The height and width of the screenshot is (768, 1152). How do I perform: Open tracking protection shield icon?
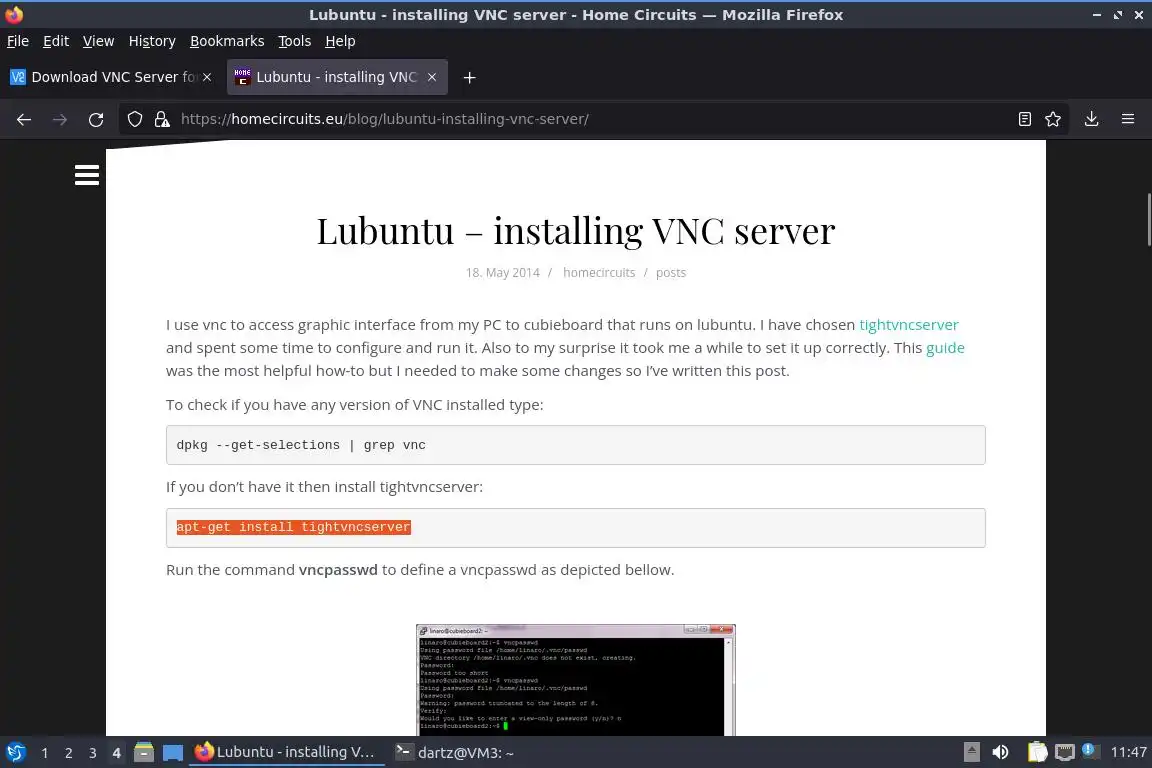134,119
